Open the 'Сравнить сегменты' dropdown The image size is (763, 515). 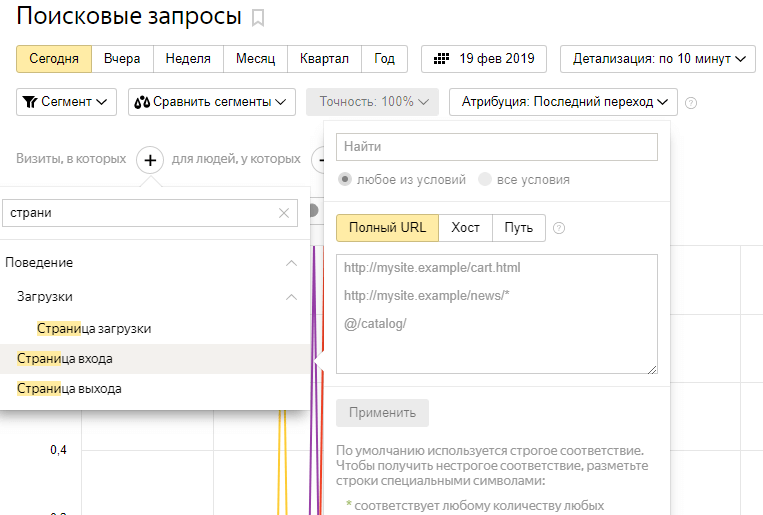tap(212, 102)
